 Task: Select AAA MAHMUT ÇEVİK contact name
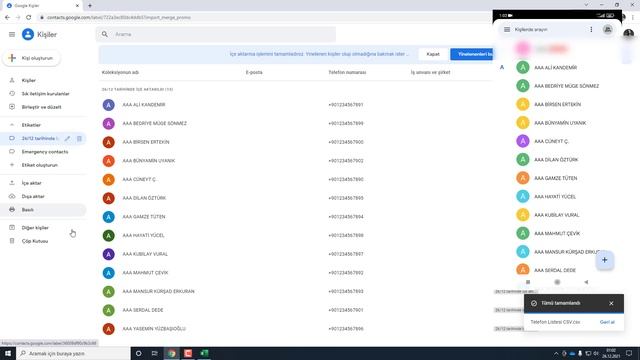coord(145,273)
